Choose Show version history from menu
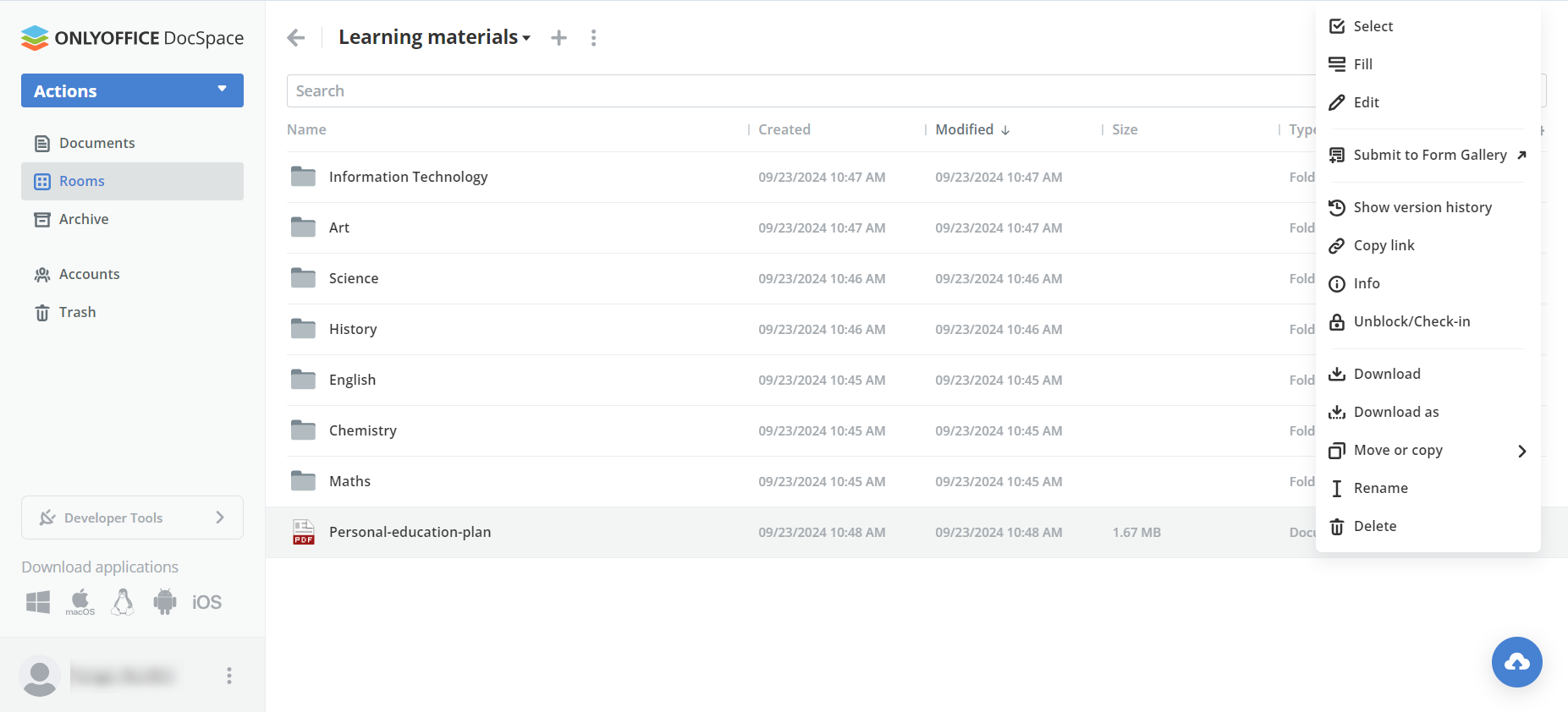Viewport: 1568px width, 712px height. pyautogui.click(x=1422, y=207)
